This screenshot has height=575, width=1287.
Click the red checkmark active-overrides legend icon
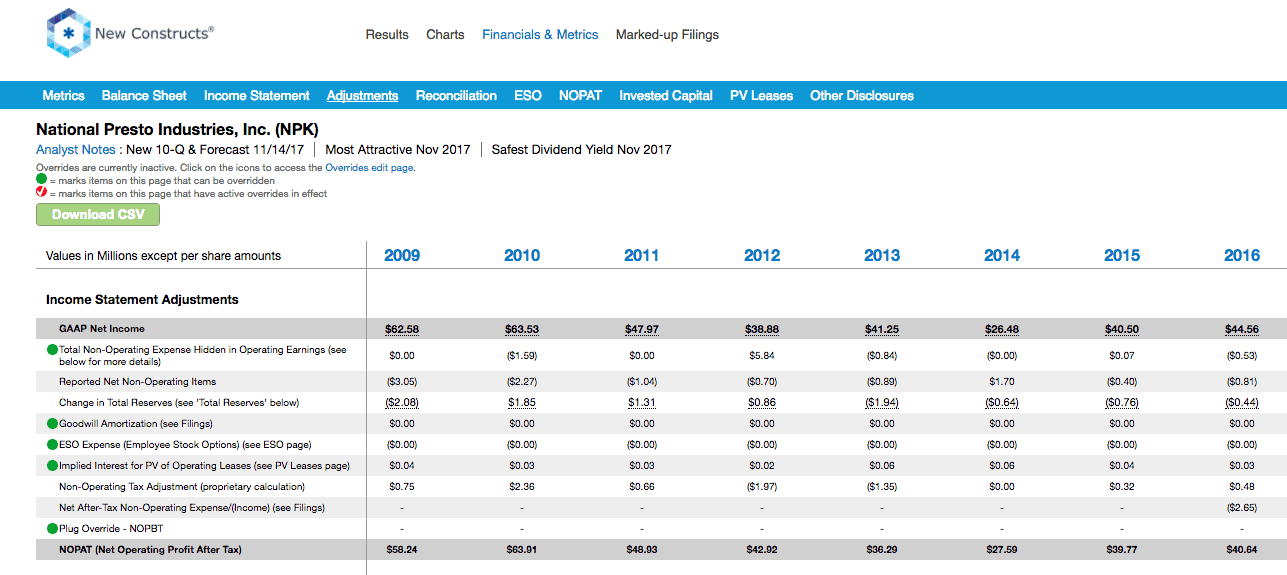pos(42,193)
